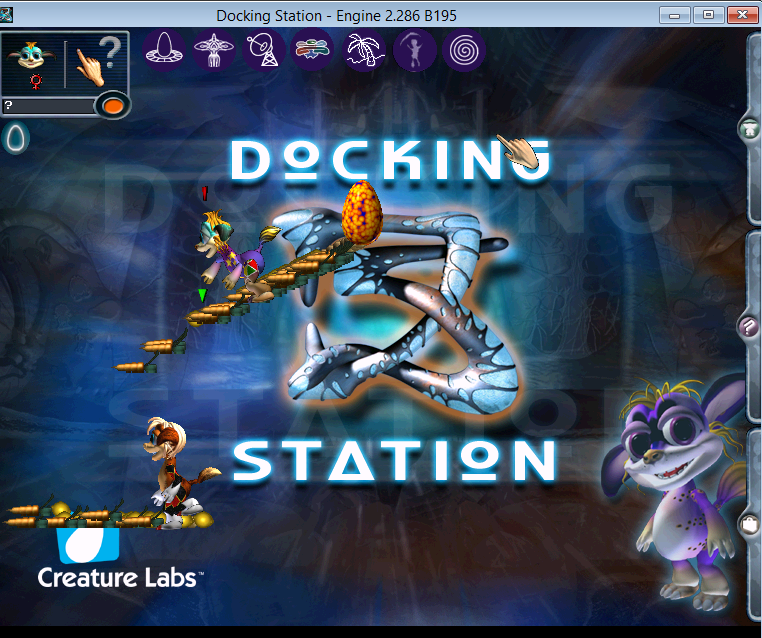Click the small egg icon below creature panel
The height and width of the screenshot is (638, 762).
click(x=16, y=137)
